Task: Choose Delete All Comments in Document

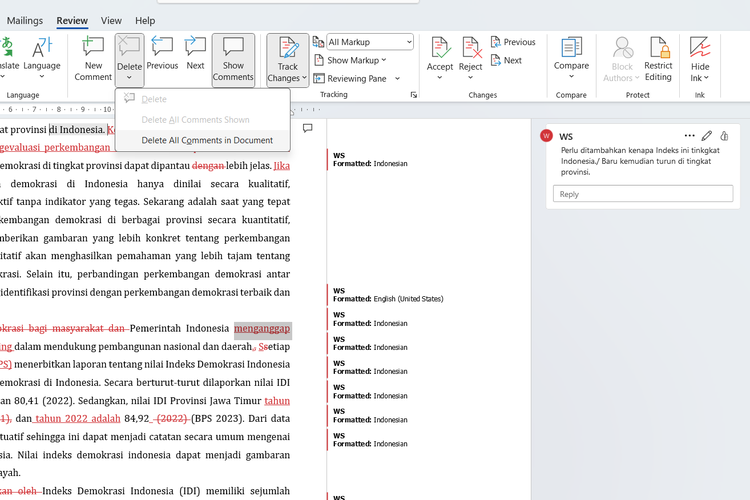Action: tap(203, 140)
